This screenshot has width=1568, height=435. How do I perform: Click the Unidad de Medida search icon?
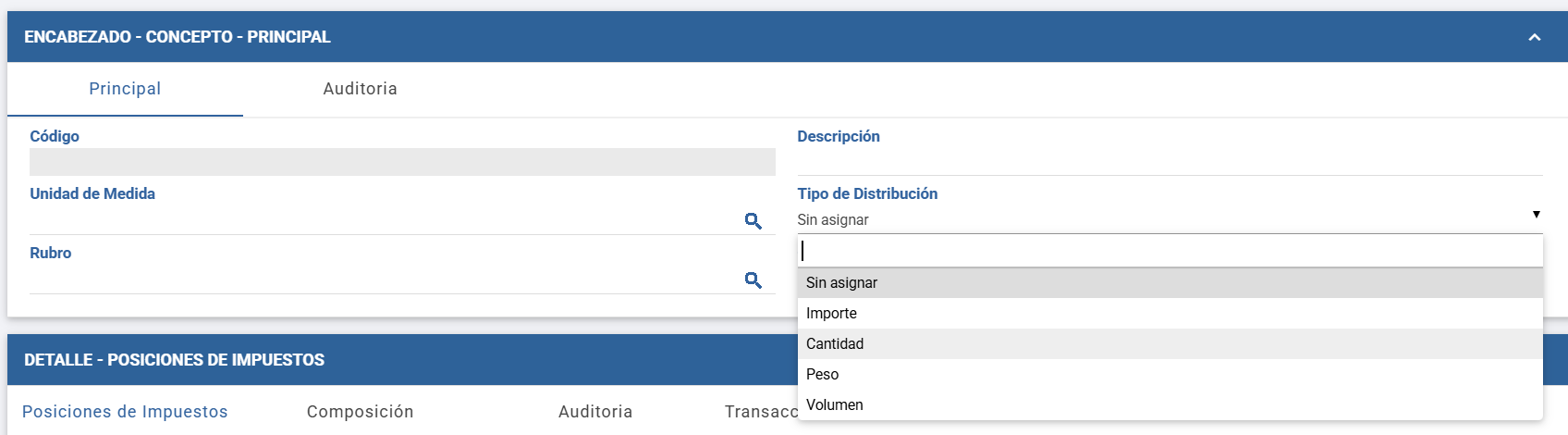[753, 221]
